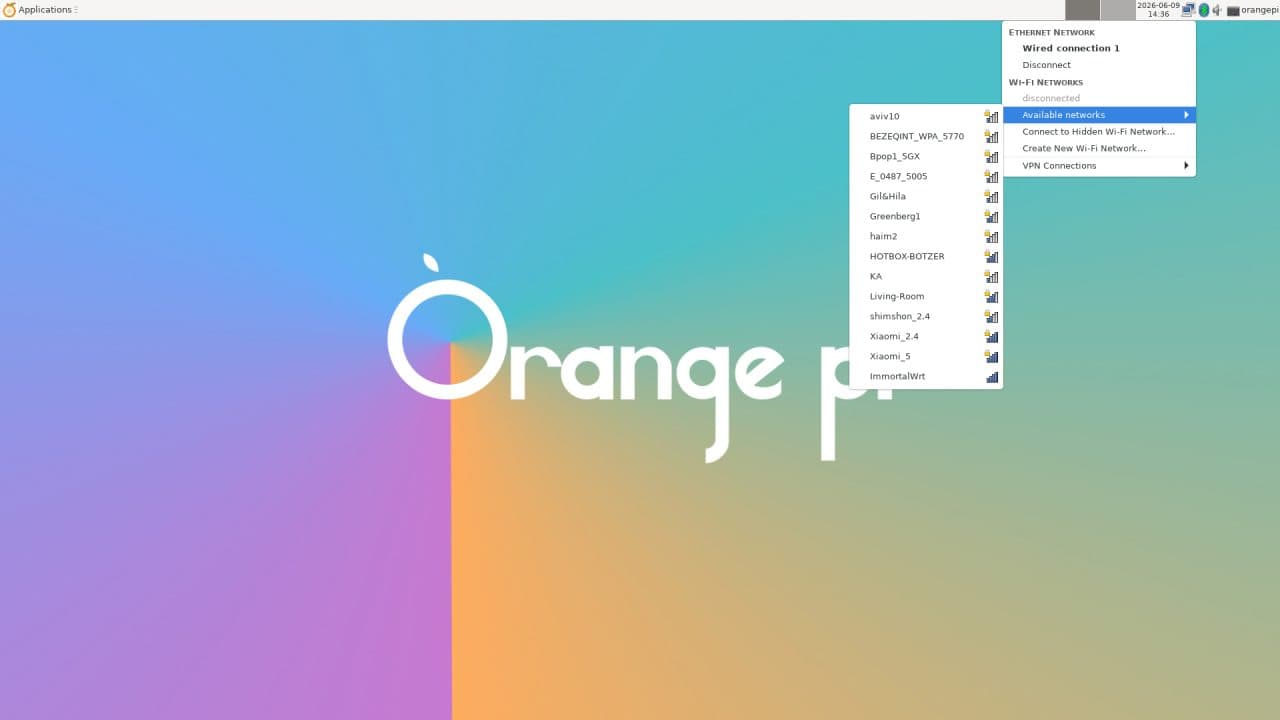The image size is (1280, 720).
Task: Click the open-network signal icon for ImmortalWrt
Action: (992, 377)
